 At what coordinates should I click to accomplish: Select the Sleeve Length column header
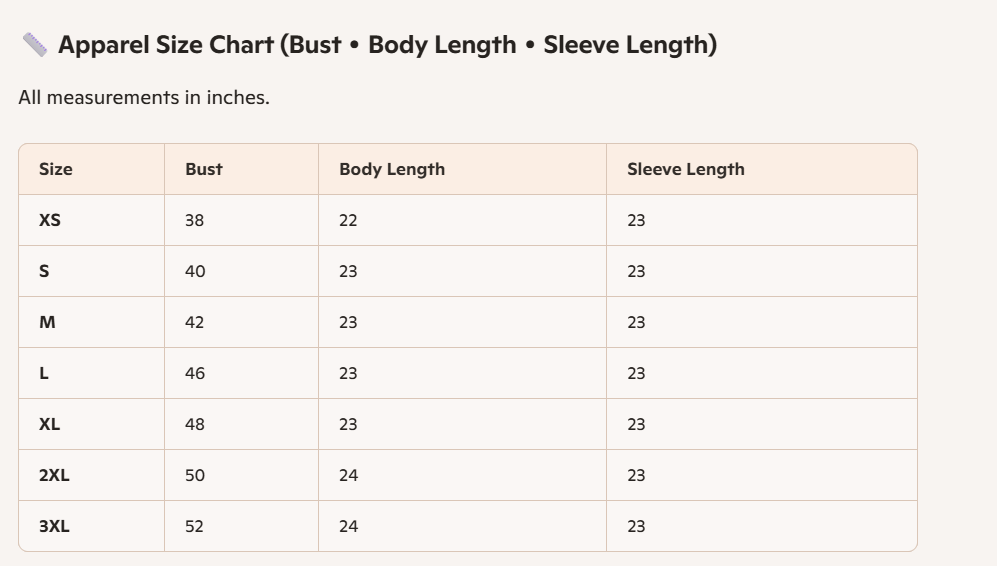pos(685,169)
